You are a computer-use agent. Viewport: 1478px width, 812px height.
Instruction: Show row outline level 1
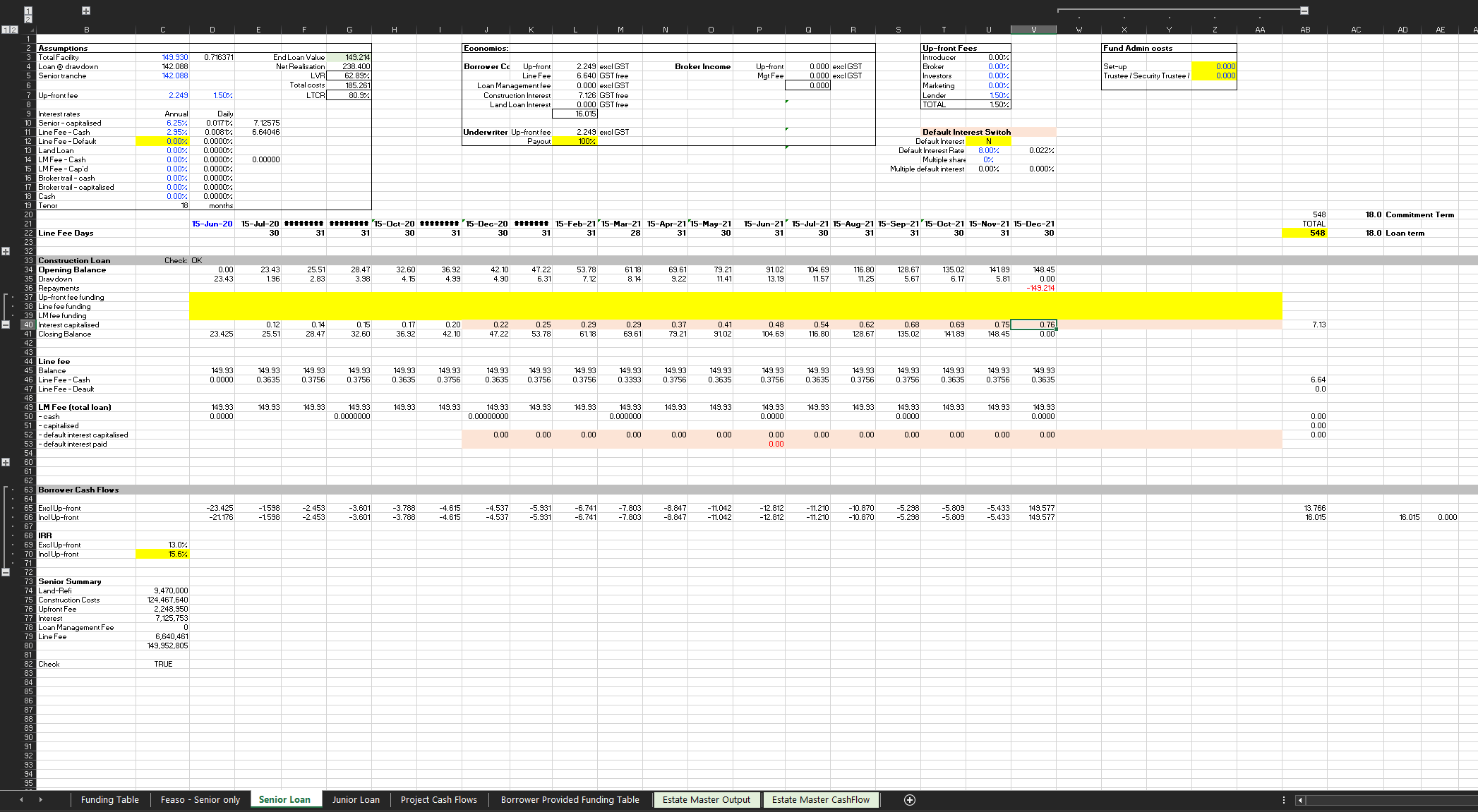6,30
